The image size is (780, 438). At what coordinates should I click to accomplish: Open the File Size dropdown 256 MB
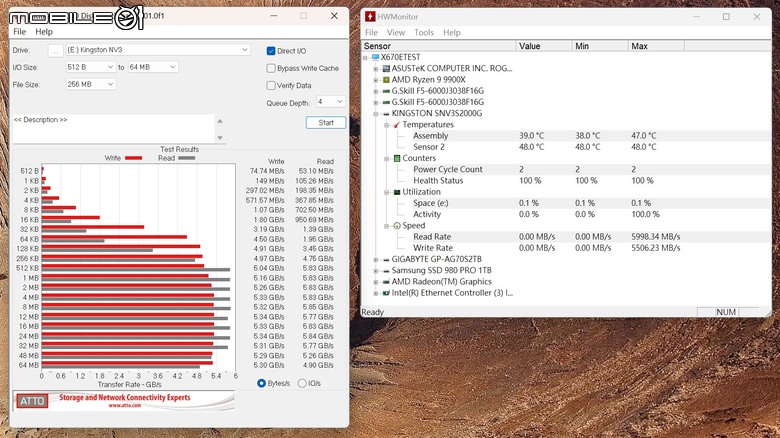91,84
